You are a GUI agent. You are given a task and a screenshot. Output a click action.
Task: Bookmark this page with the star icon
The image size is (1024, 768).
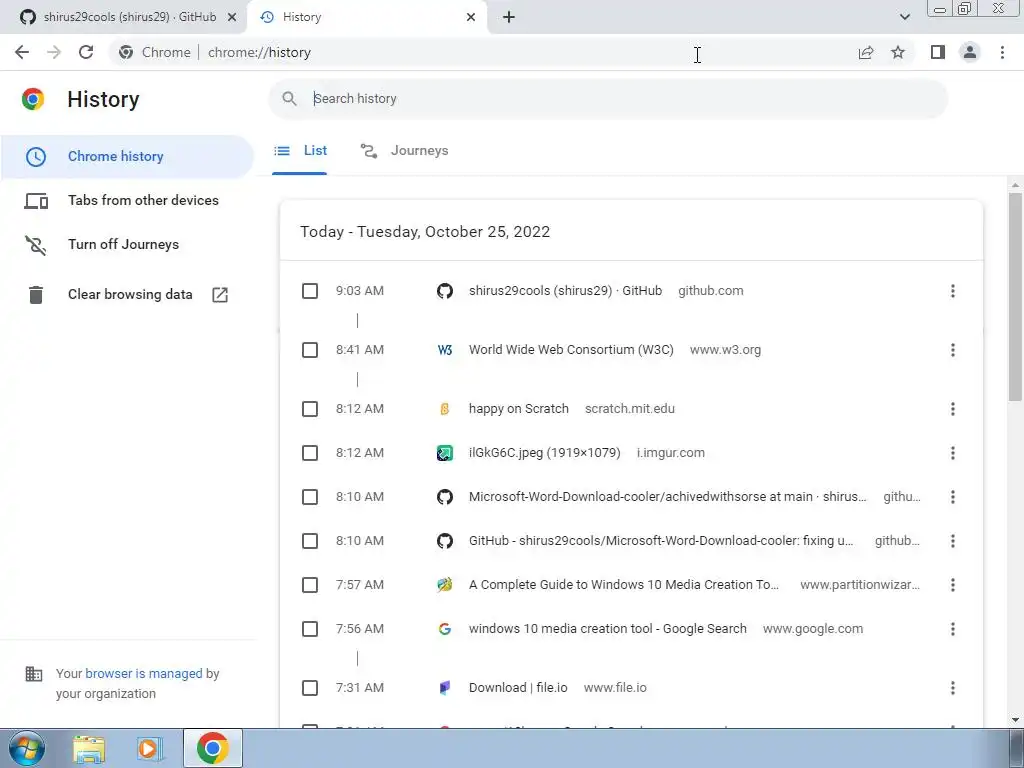pos(898,52)
